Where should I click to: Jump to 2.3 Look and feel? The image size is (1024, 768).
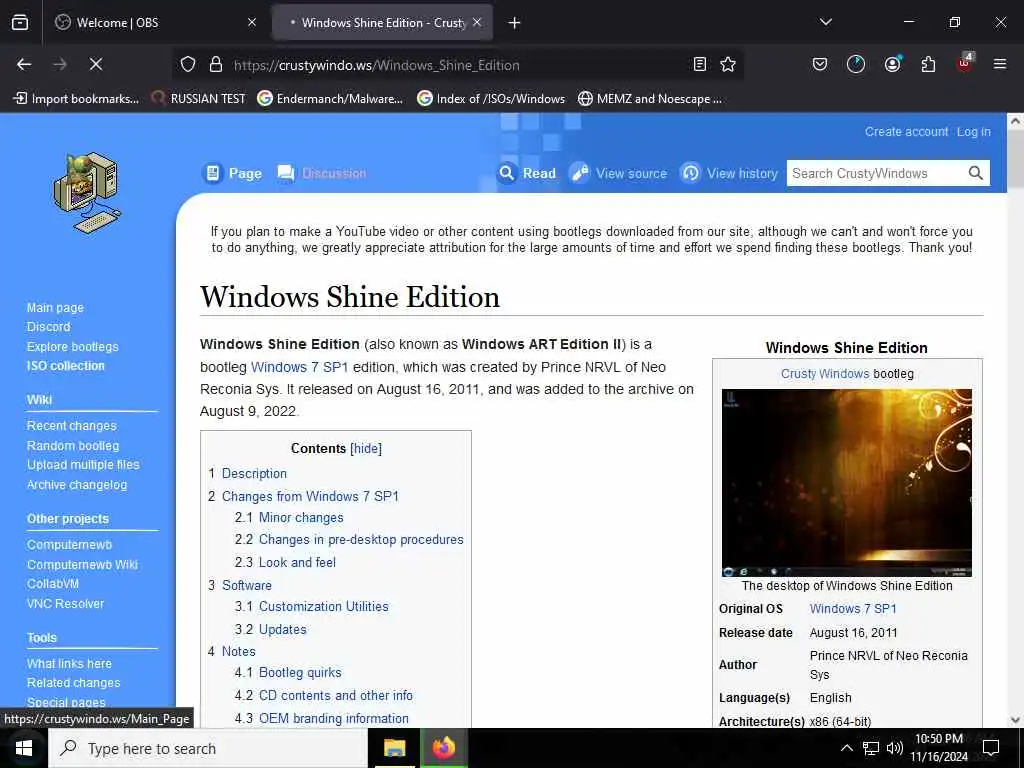coord(297,562)
